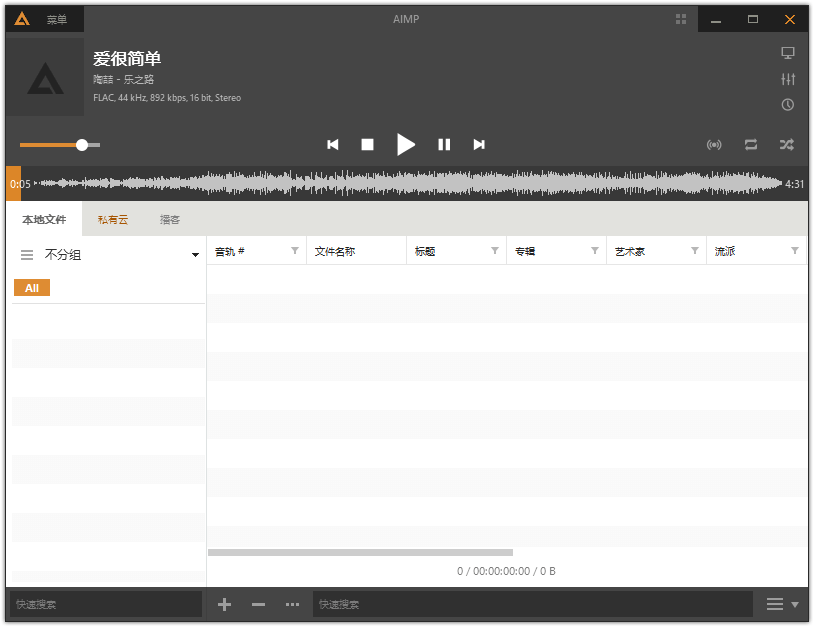Add files with the plus icon

(x=224, y=604)
